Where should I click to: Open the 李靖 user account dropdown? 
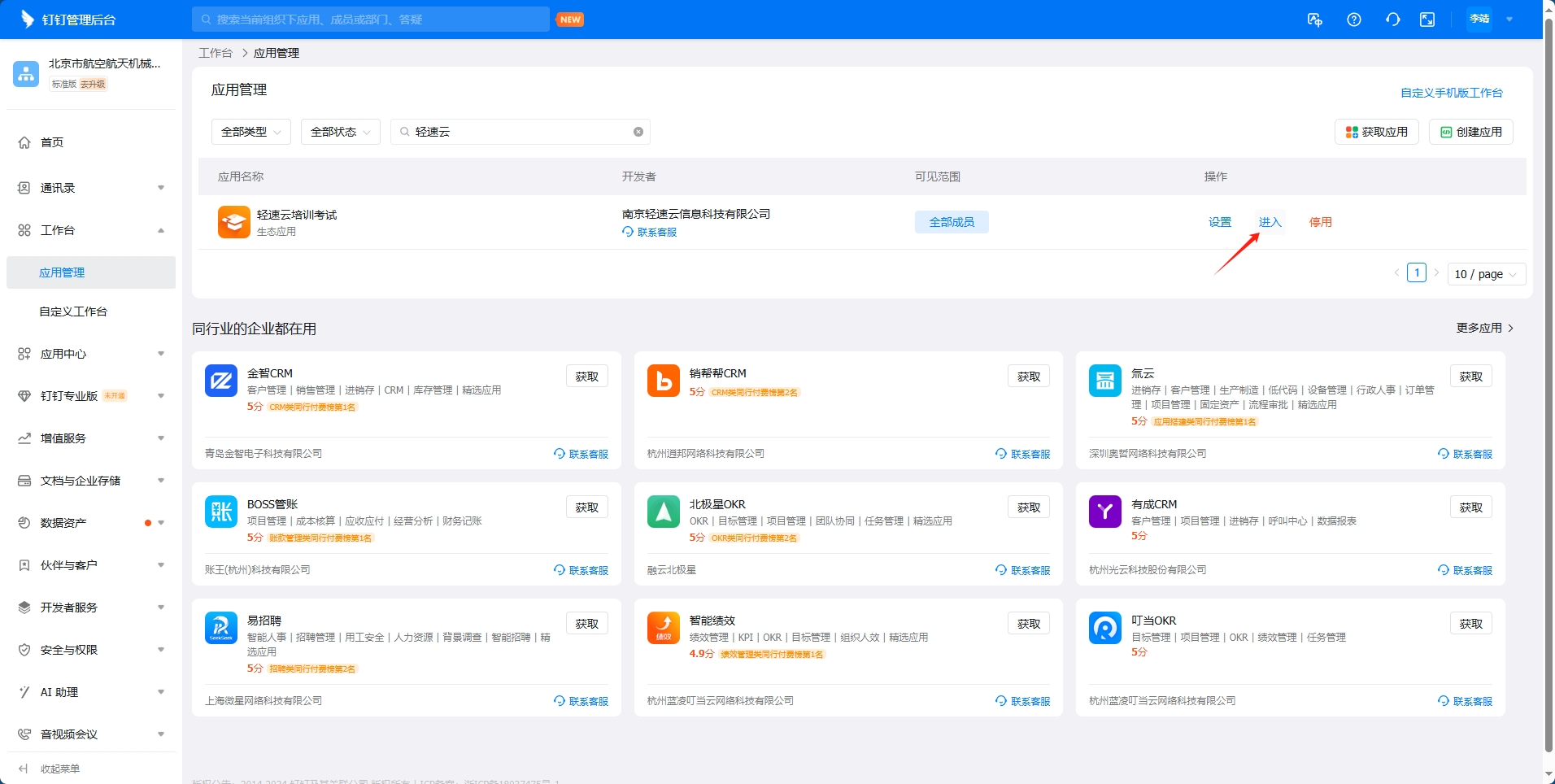pyautogui.click(x=1491, y=19)
